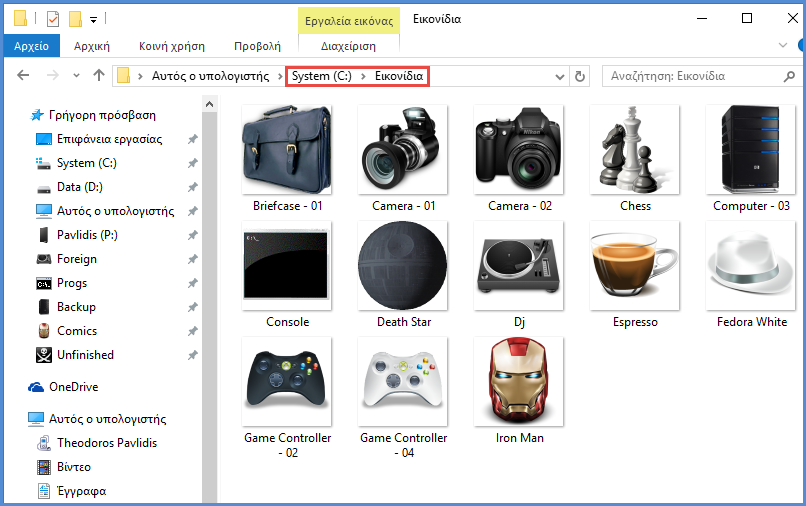Open Βίντεο in the navigation pane
Screen dimensions: 806x506
74,467
